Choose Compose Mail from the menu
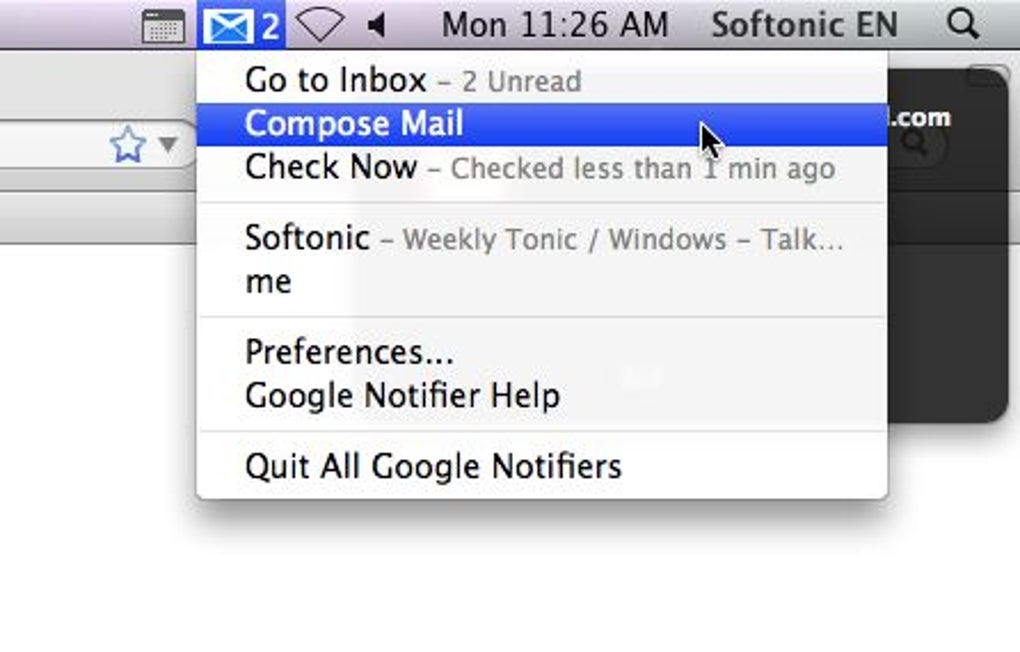Screen dimensions: 1020x652 pyautogui.click(x=354, y=124)
